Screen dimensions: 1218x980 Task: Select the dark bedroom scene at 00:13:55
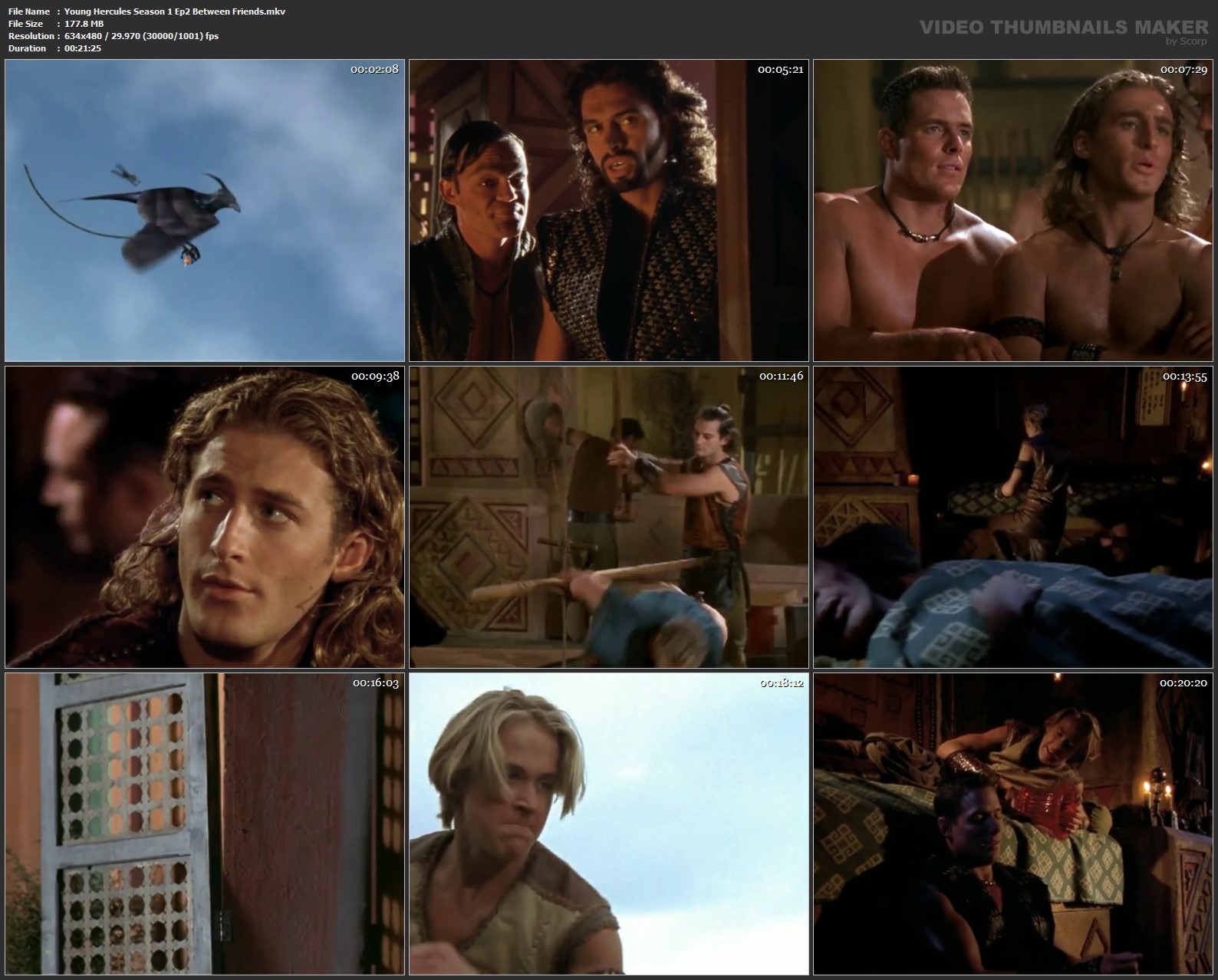point(1013,517)
